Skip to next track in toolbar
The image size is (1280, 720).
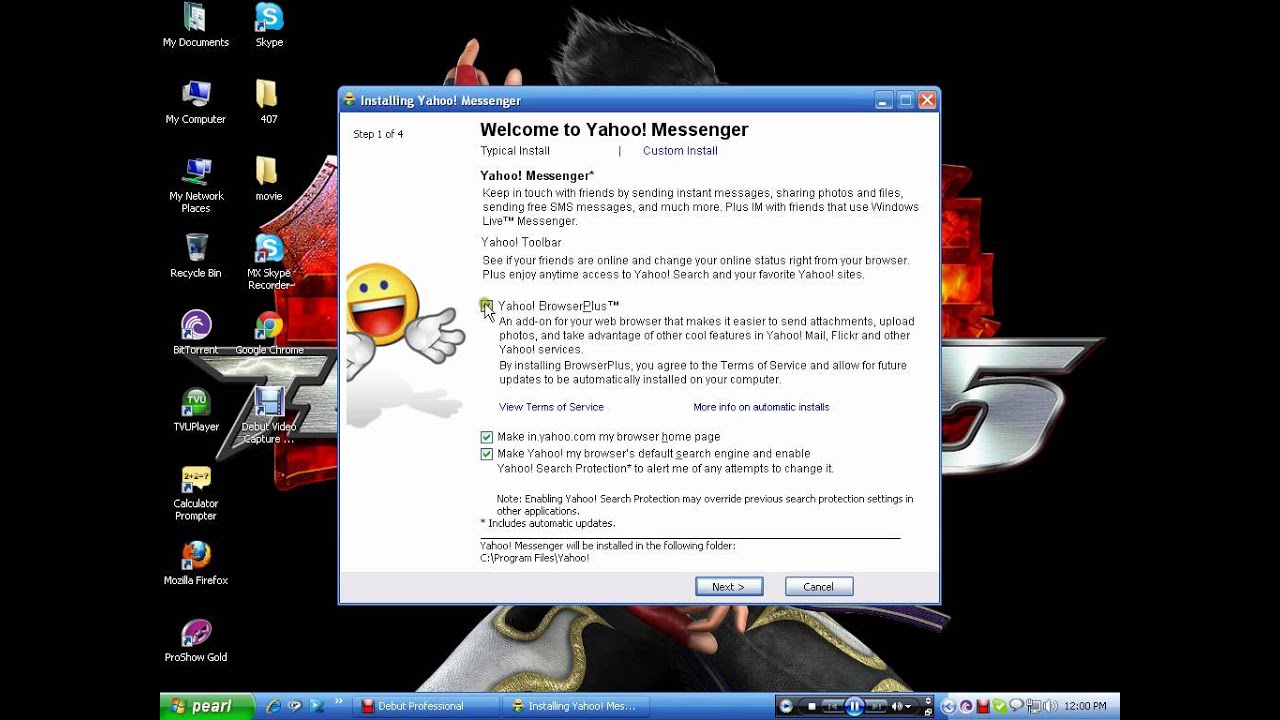coord(877,706)
